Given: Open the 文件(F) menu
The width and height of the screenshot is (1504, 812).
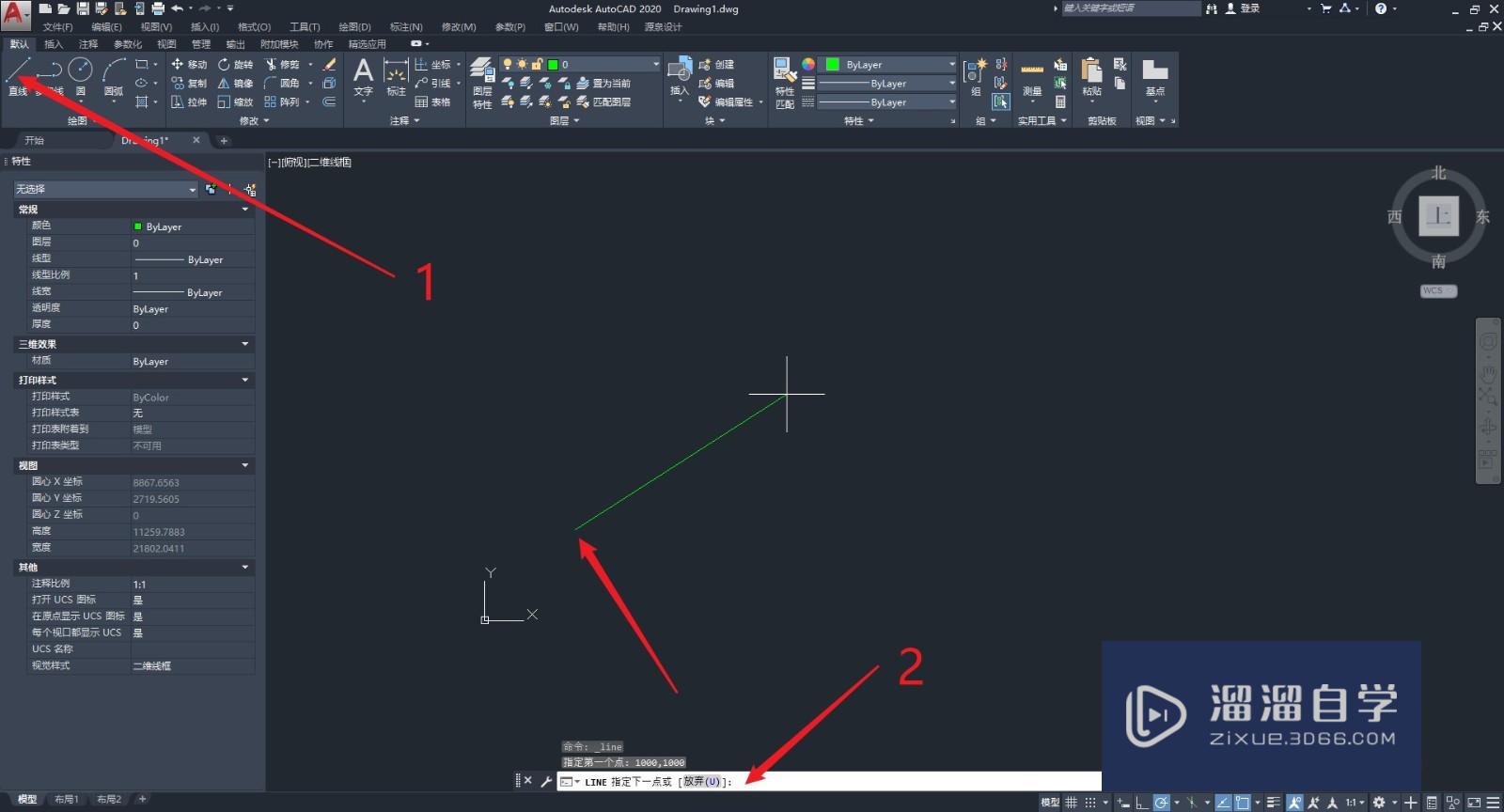Looking at the screenshot, I should [57, 26].
